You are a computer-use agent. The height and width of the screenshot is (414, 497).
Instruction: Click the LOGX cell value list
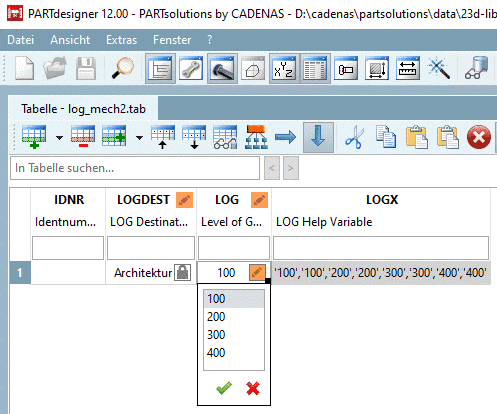pos(381,273)
